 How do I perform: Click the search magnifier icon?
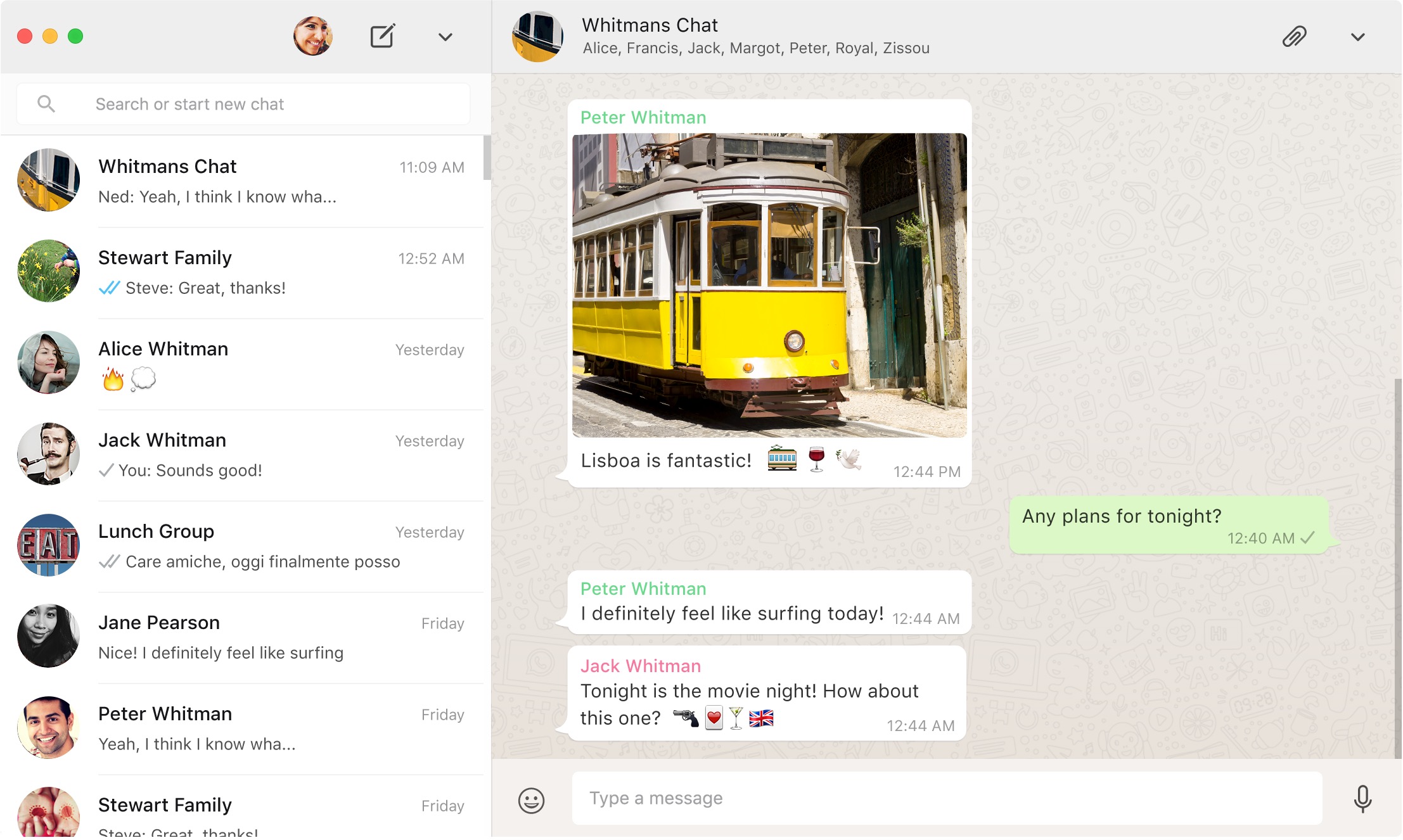(x=46, y=103)
